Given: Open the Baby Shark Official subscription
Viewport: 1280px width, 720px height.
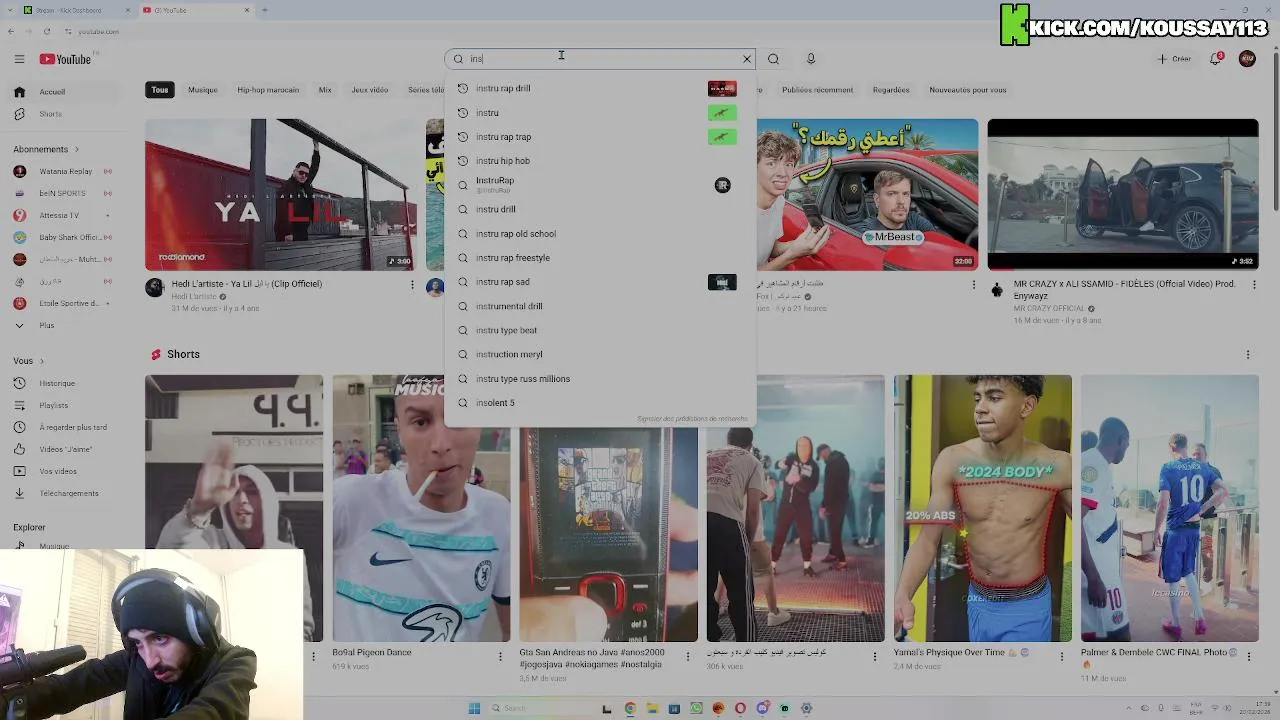Looking at the screenshot, I should 65,237.
